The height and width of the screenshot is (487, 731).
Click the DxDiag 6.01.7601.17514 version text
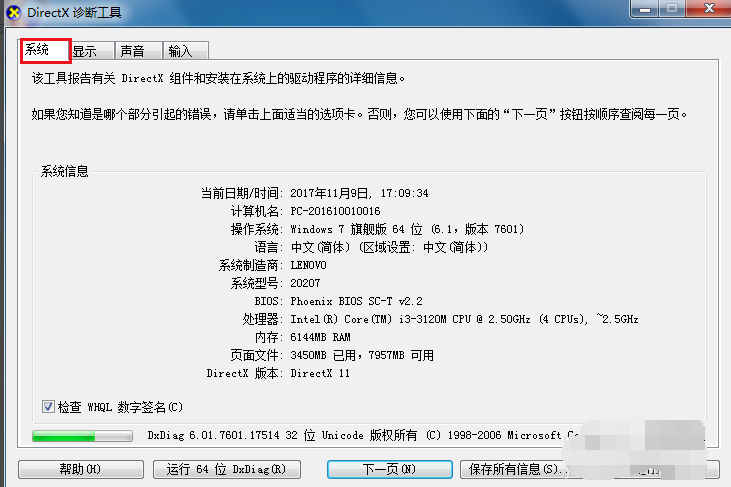362,435
